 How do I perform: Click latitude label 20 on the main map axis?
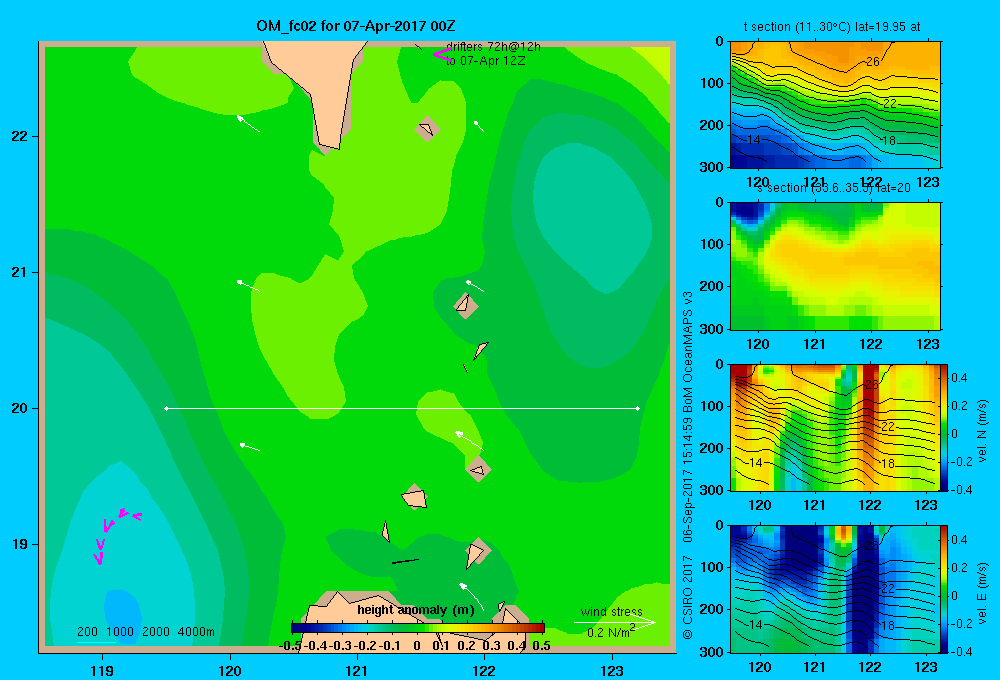point(20,408)
